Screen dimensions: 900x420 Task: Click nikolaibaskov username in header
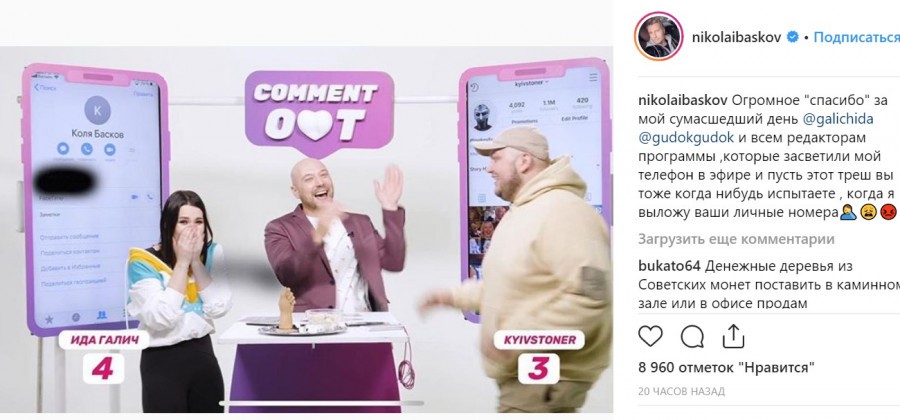737,37
